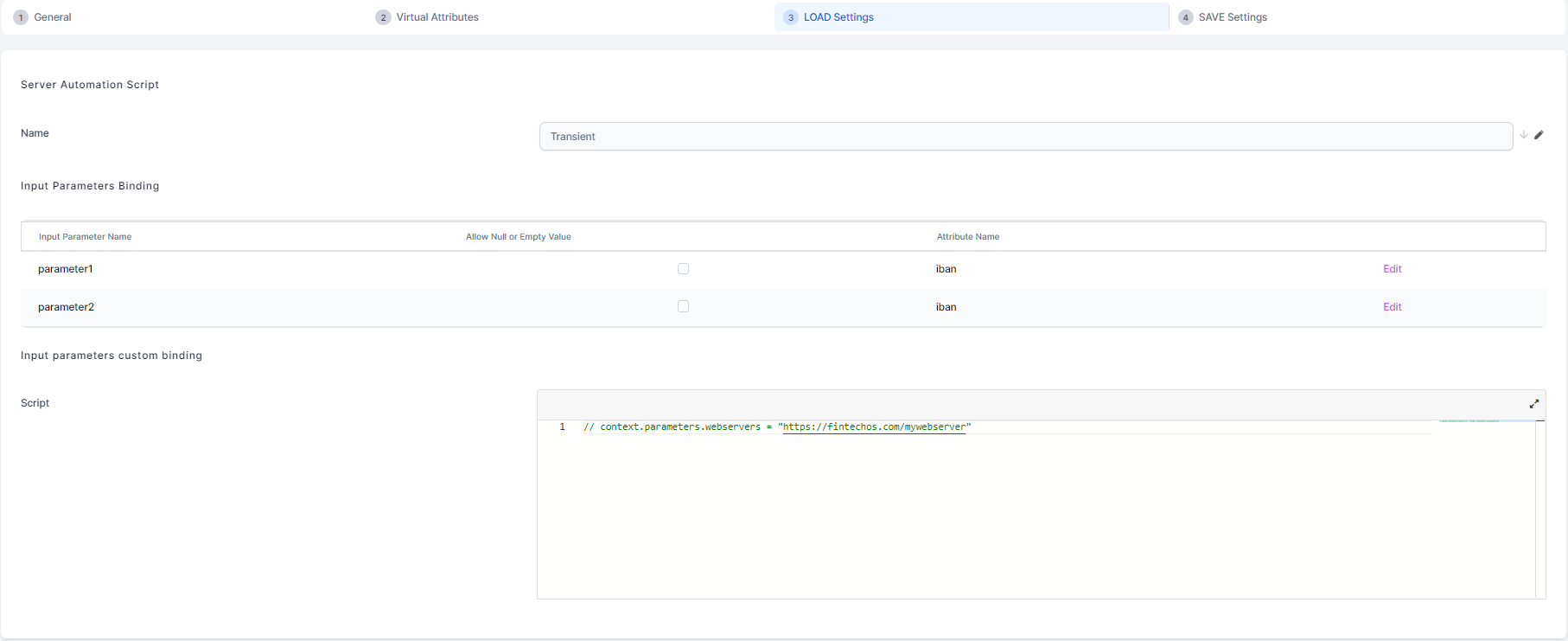
Task: Go to the General tab
Action: [x=53, y=17]
